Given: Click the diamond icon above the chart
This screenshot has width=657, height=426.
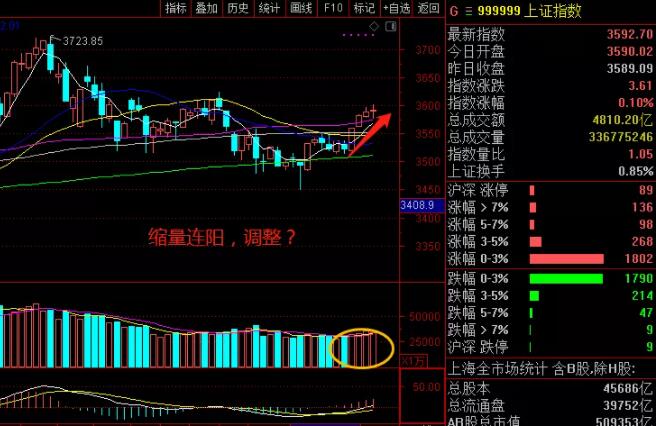Looking at the screenshot, I should (x=374, y=26).
